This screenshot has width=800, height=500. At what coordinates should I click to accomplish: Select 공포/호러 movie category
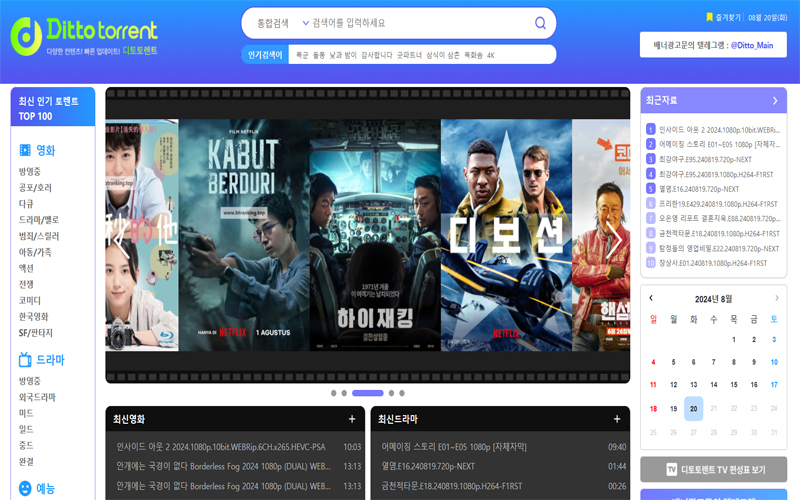[35, 188]
